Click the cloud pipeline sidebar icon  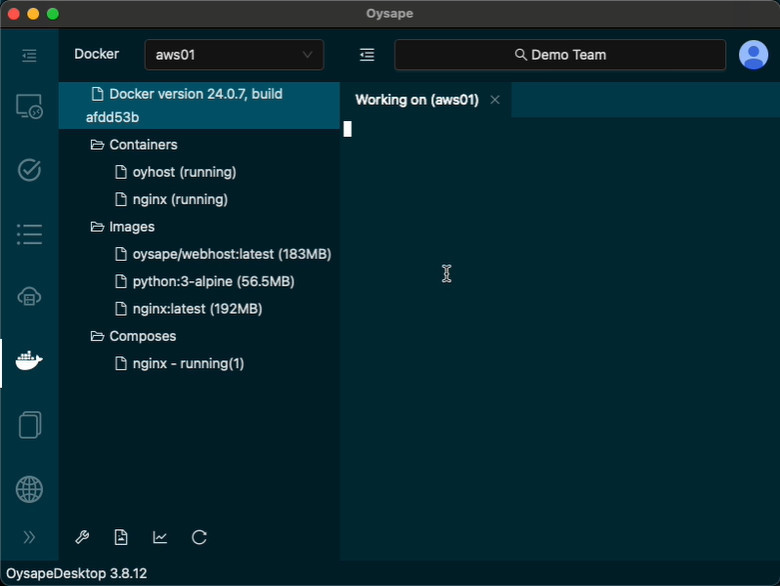tap(29, 297)
